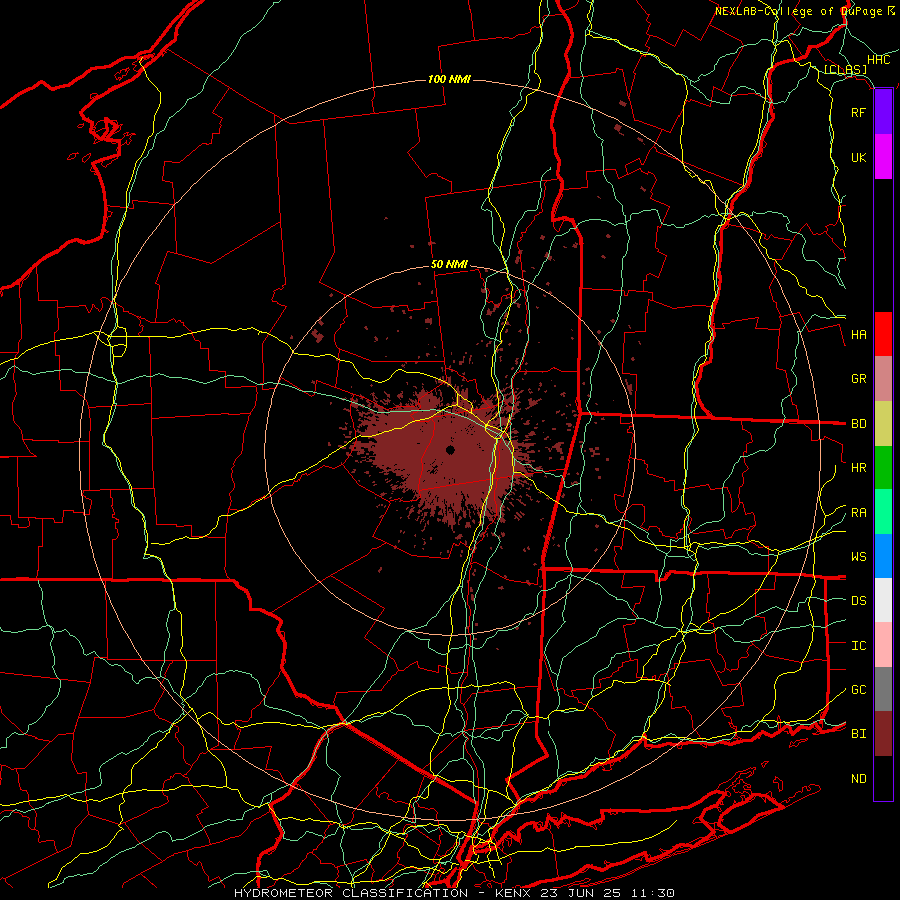Click the RA legend label text

pos(858,513)
